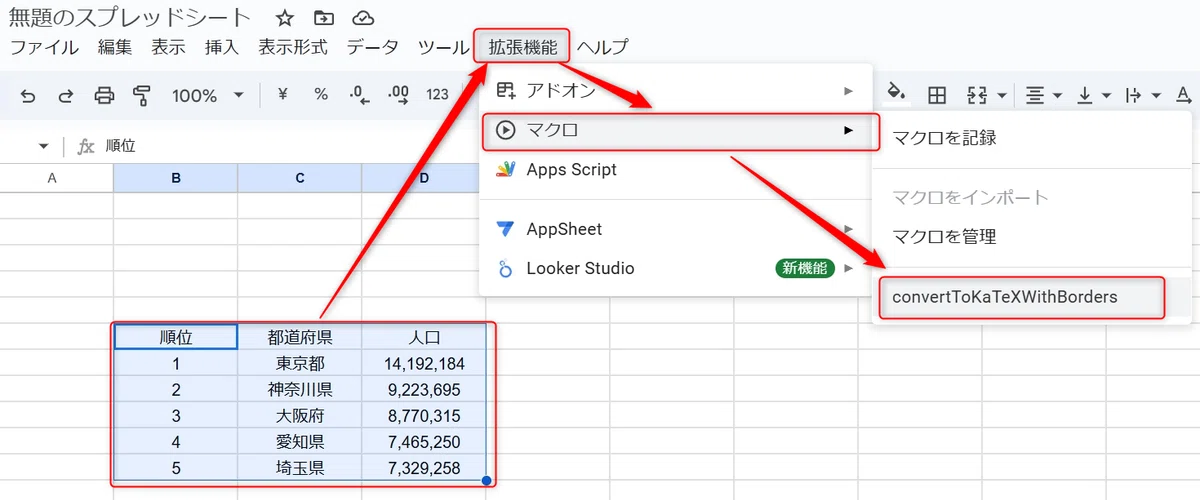Open the ファイル menu

pos(45,47)
